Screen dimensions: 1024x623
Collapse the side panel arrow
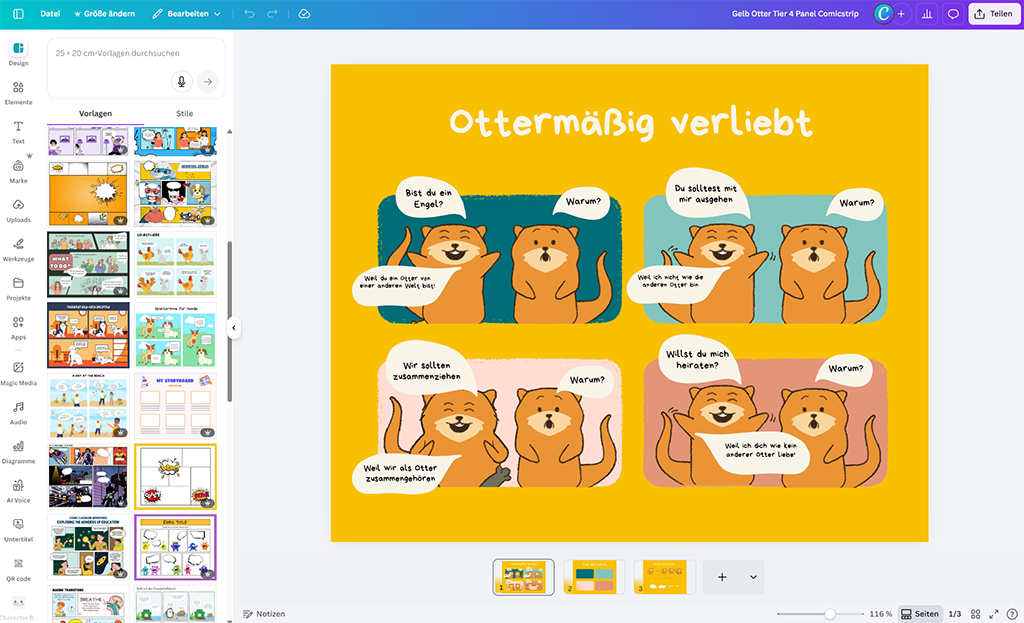tap(233, 328)
